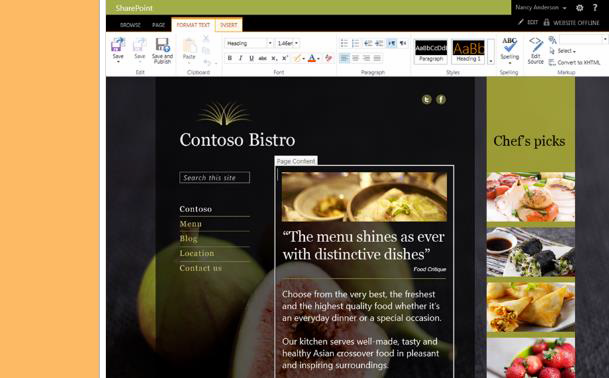This screenshot has width=609, height=378.
Task: Expand the Styles gallery arrow
Action: (x=491, y=61)
